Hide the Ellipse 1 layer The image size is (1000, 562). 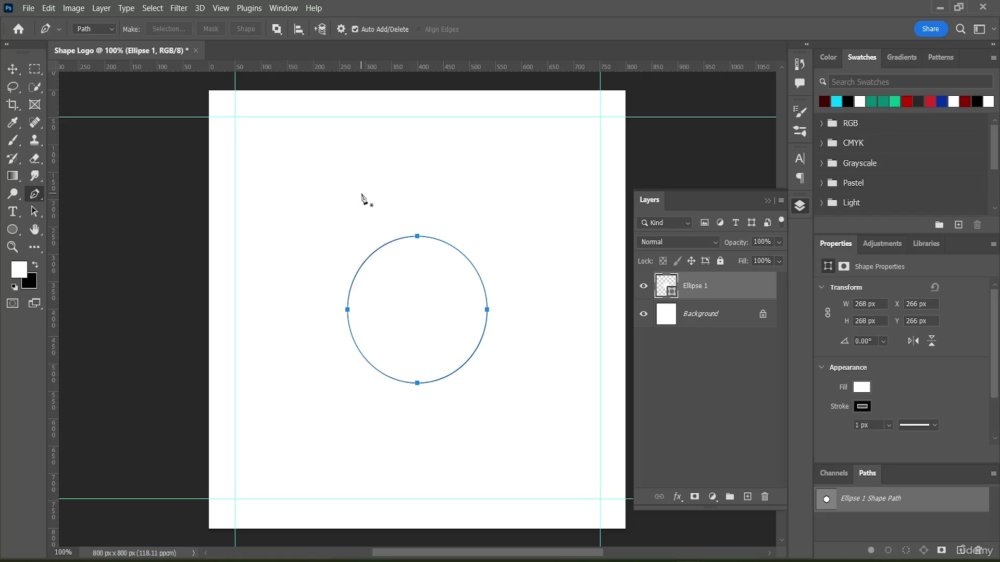click(643, 286)
